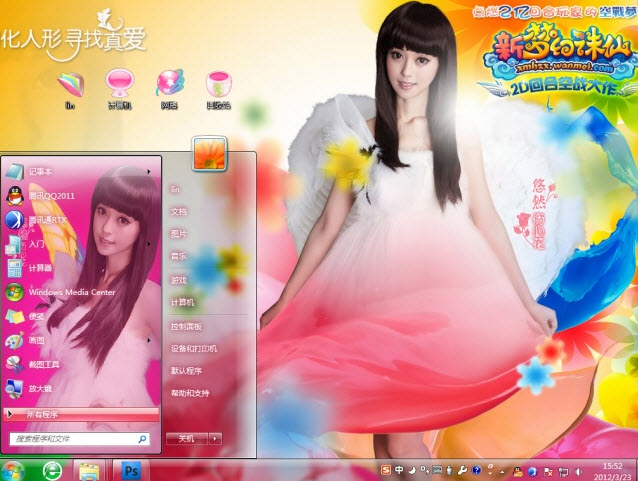Show hidden tray icons arrow
Viewport: 638px width, 481px height.
[x=502, y=472]
